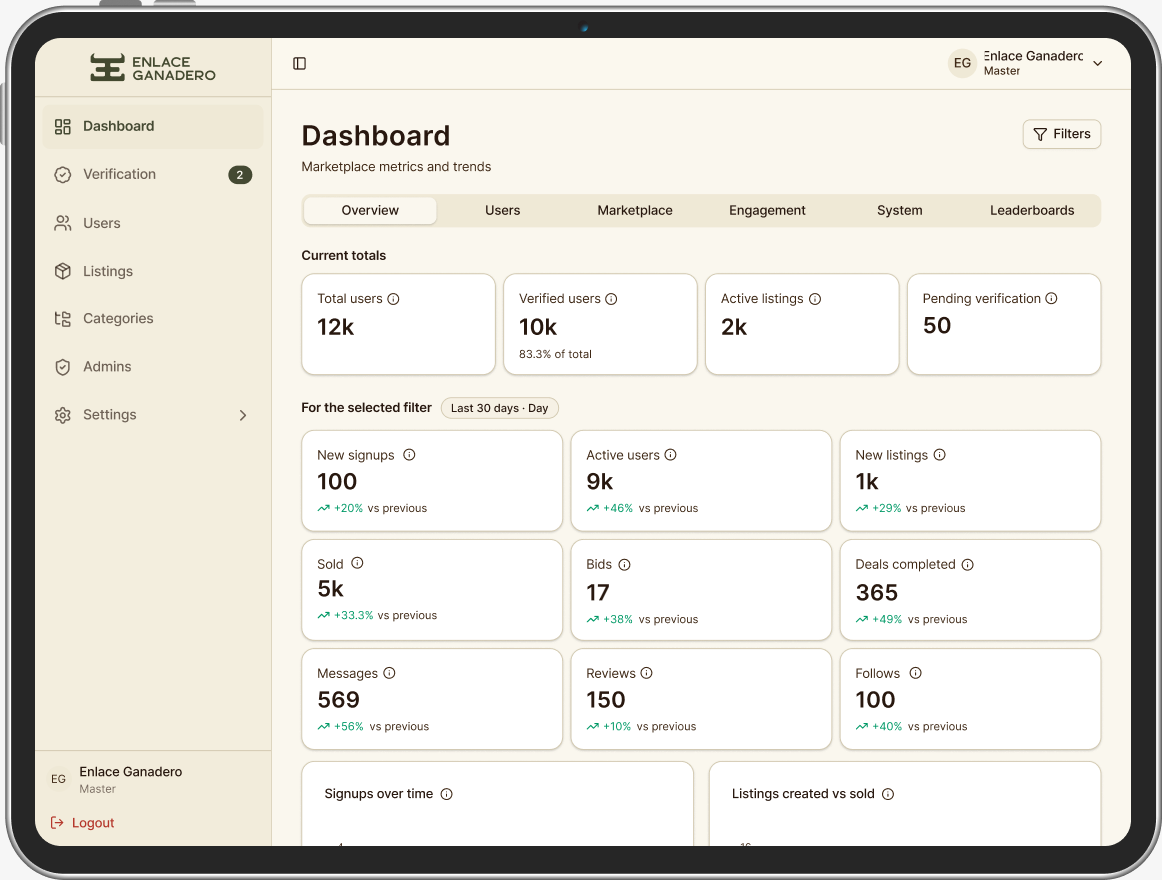1162x880 pixels.
Task: Click the EG avatar in top bar
Action: point(963,63)
